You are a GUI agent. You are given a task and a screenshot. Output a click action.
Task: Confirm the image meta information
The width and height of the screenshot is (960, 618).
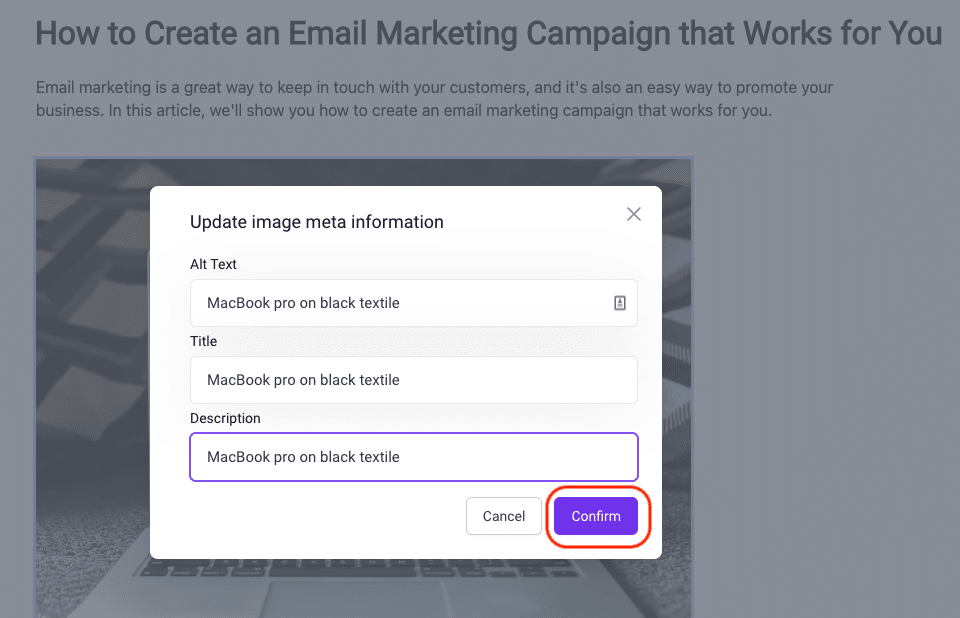tap(596, 516)
